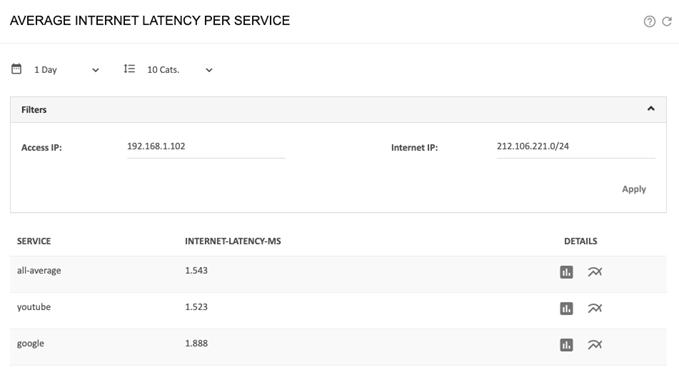
Task: Focus the Internet IP input field
Action: pyautogui.click(x=576, y=147)
